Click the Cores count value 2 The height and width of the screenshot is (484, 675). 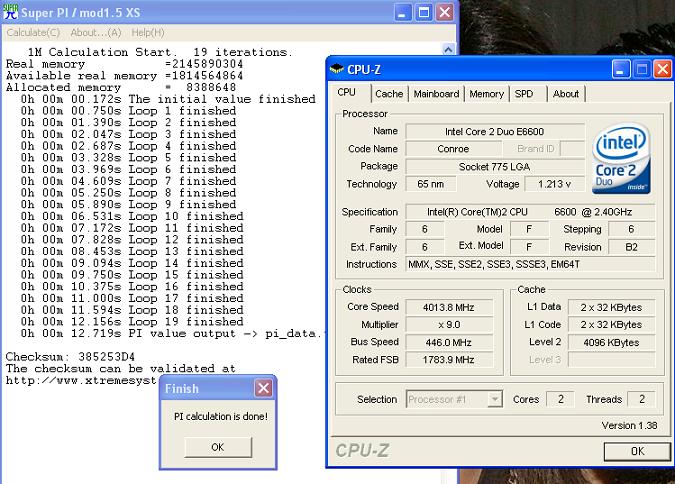click(560, 399)
